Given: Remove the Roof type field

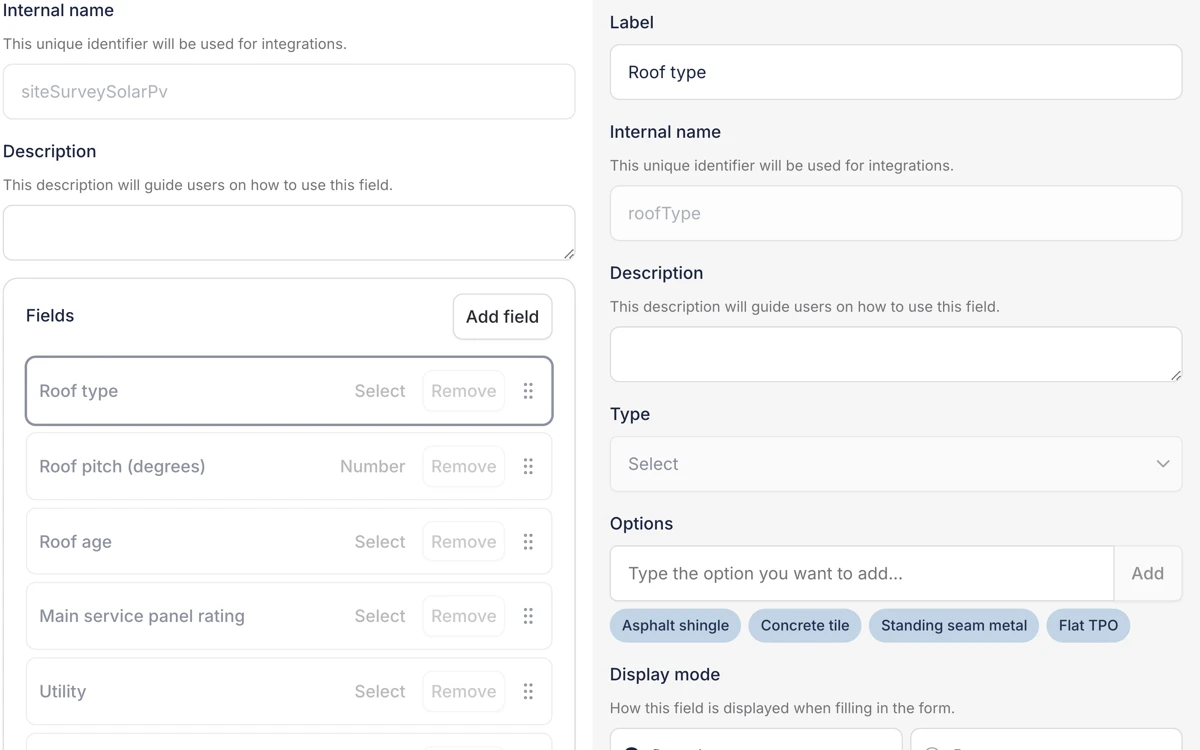Looking at the screenshot, I should tap(464, 391).
